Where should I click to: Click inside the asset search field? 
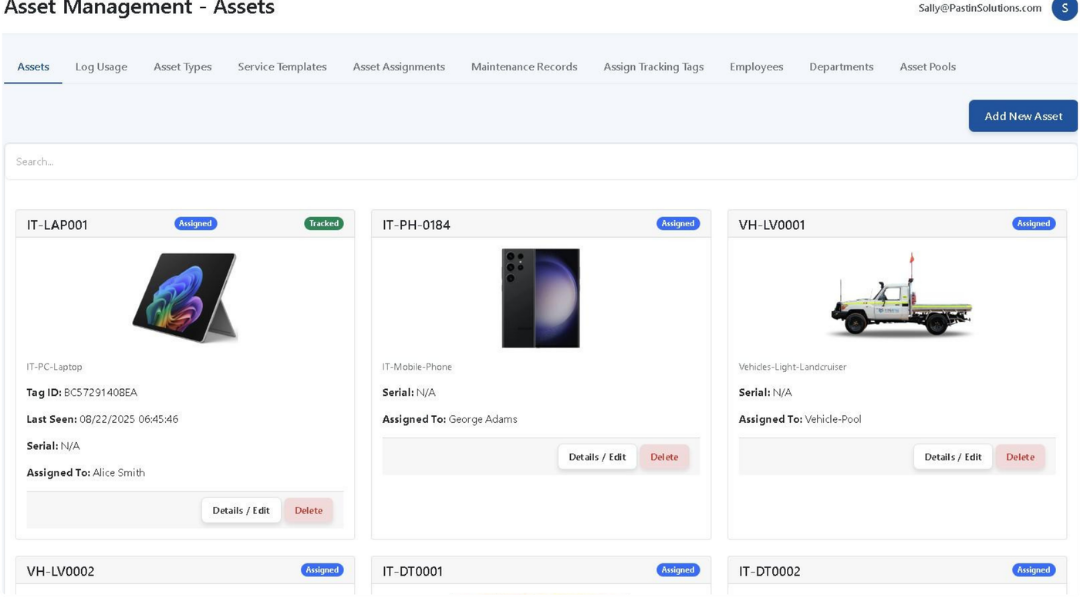[x=540, y=161]
